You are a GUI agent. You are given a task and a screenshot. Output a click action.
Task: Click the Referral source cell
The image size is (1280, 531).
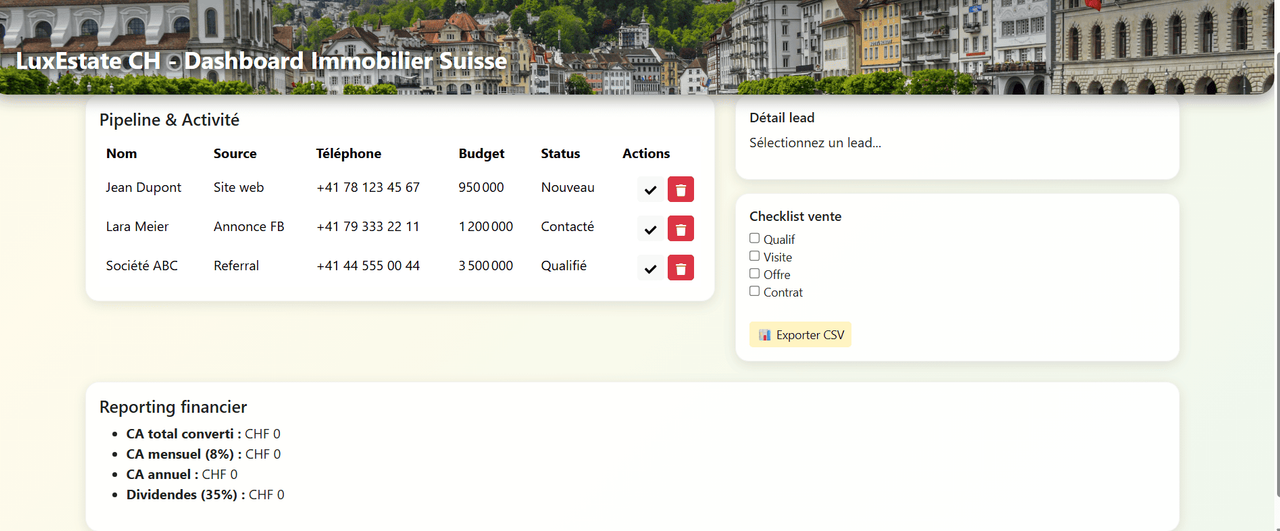click(x=236, y=266)
